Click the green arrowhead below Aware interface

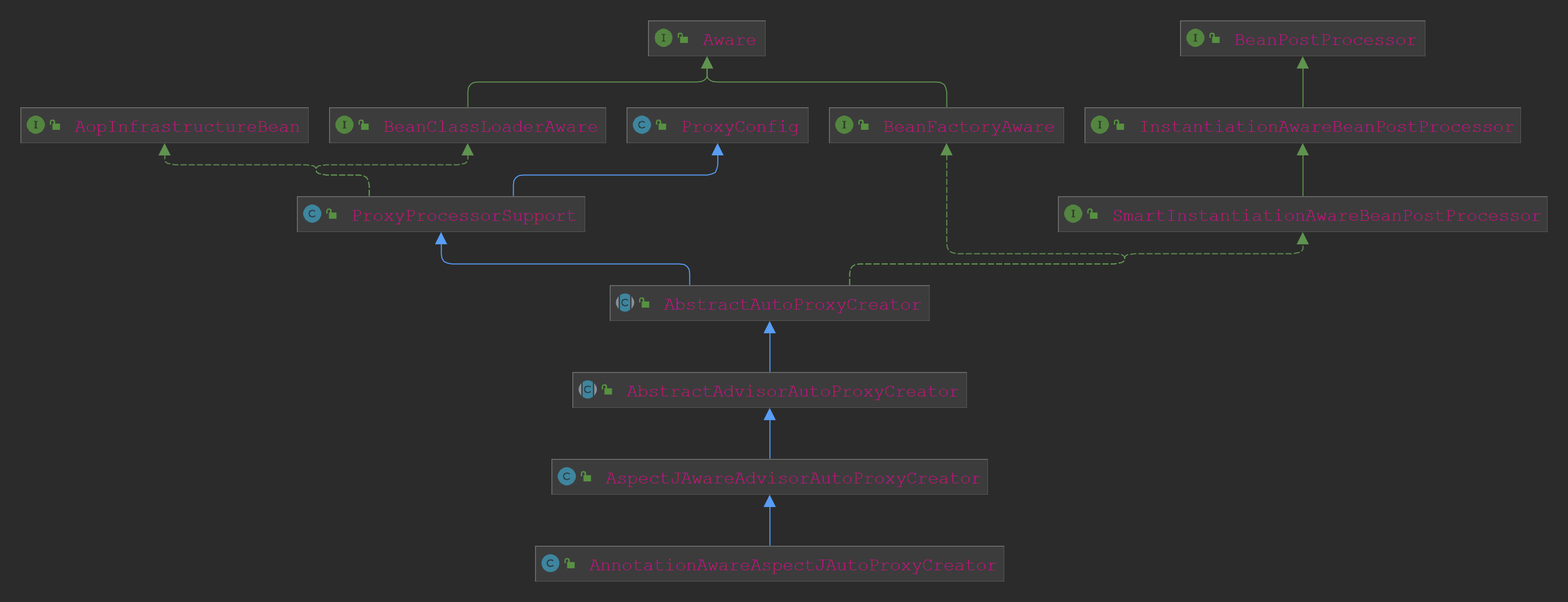coord(707,63)
